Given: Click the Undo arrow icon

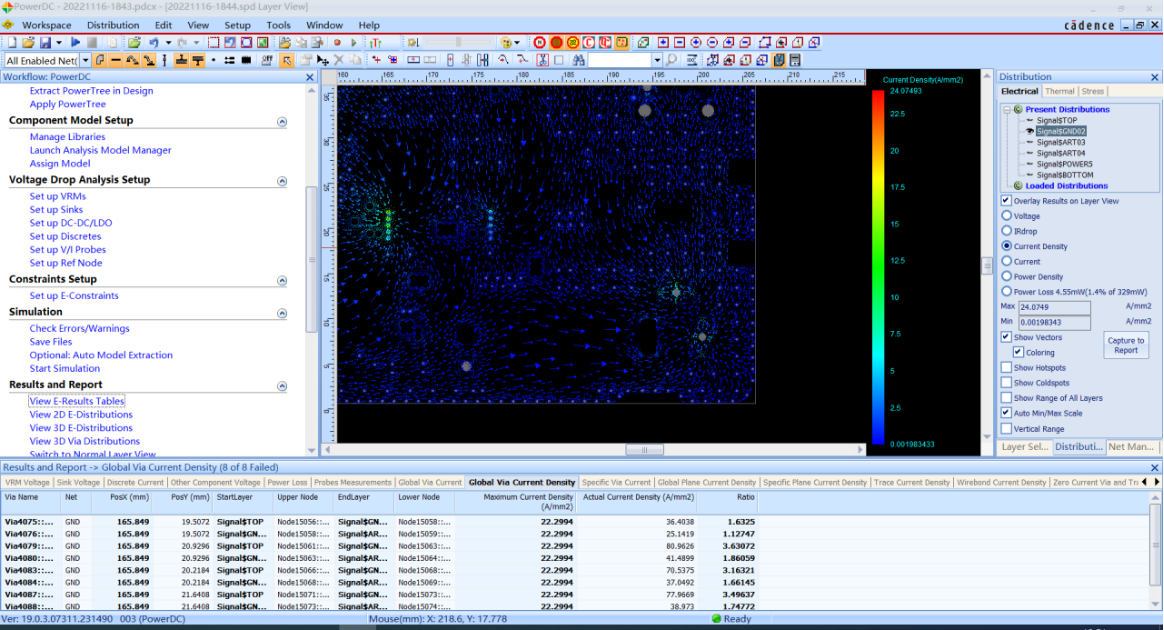Looking at the screenshot, I should pyautogui.click(x=154, y=42).
